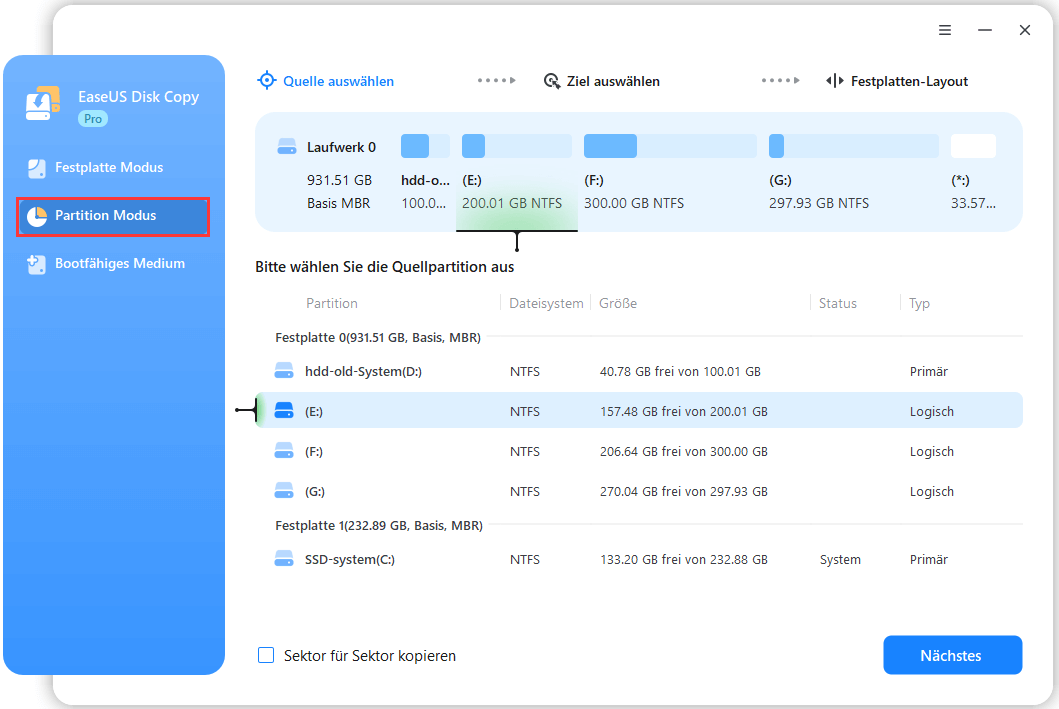The width and height of the screenshot is (1059, 709).
Task: Click 206.64 GB frei von 300.00 GB
Action: (x=683, y=451)
